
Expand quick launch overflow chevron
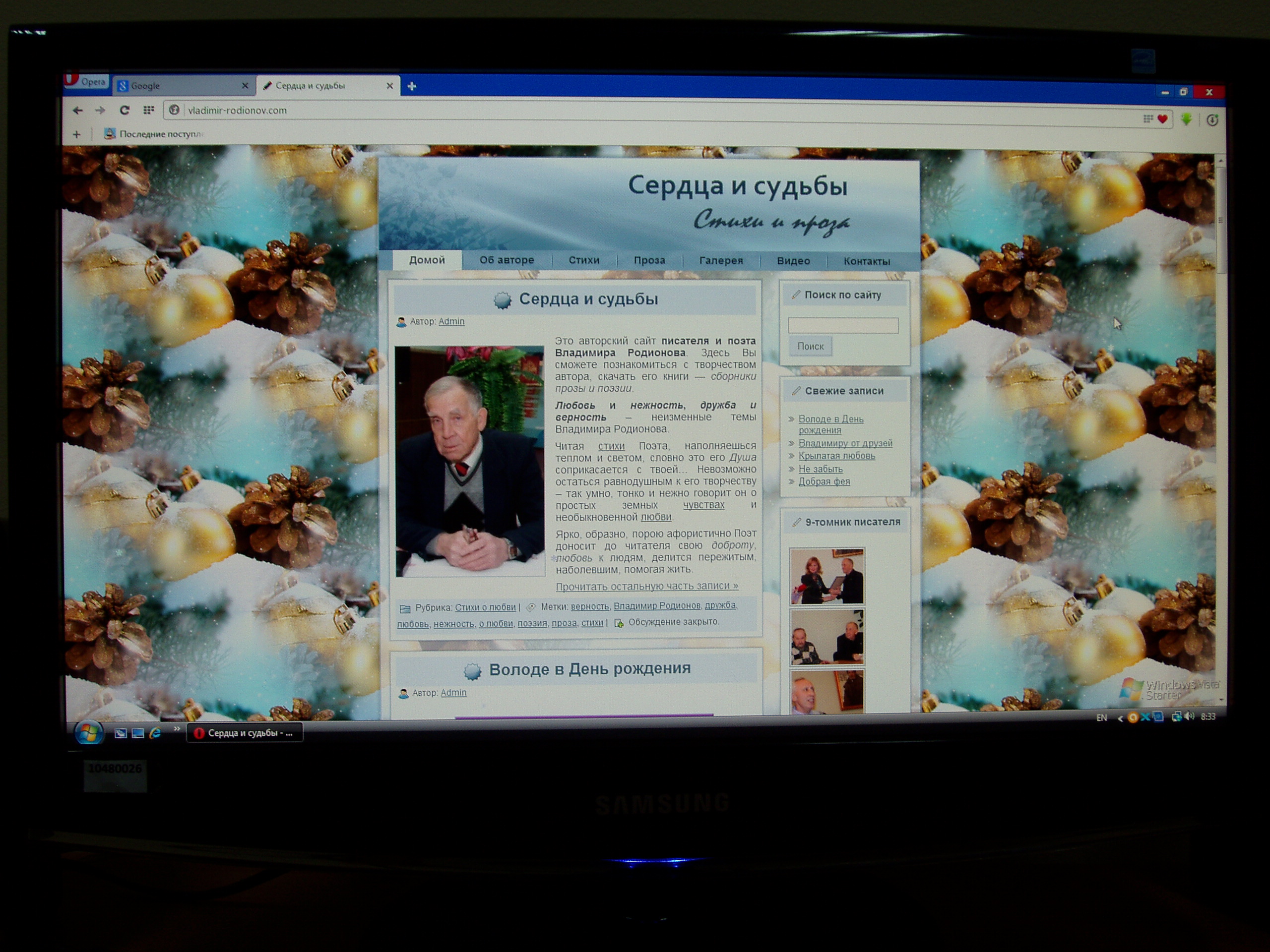(176, 729)
